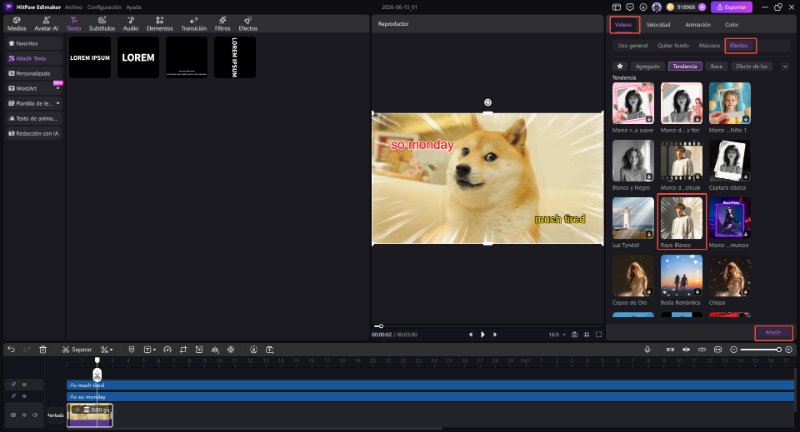The width and height of the screenshot is (800, 432).
Task: Take a snapshot with the camera icon
Action: click(574, 335)
